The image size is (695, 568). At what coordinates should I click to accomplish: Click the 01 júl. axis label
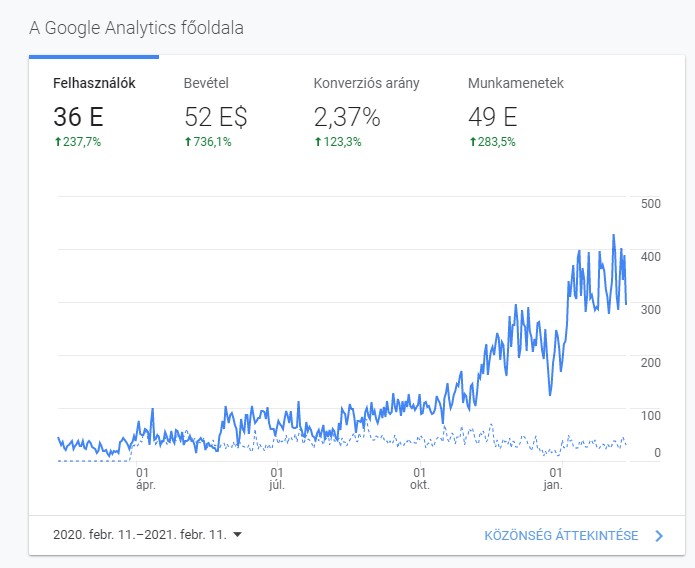[x=277, y=479]
